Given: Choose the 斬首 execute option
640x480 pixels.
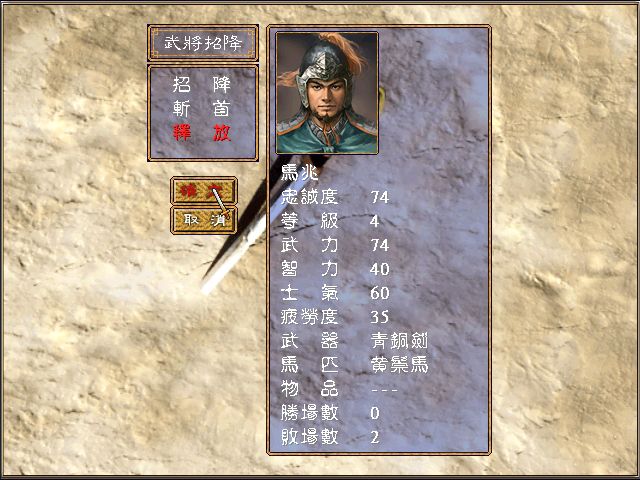Looking at the screenshot, I should (202, 109).
